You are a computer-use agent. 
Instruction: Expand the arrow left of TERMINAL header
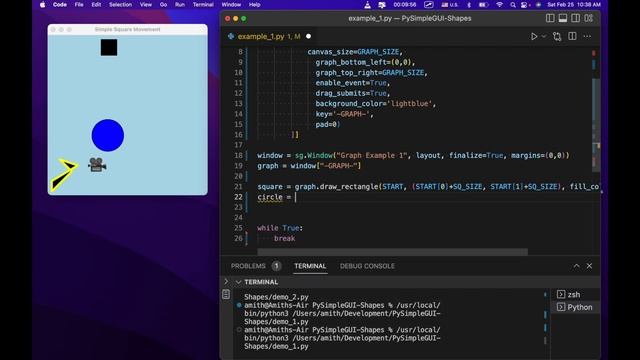click(x=227, y=282)
